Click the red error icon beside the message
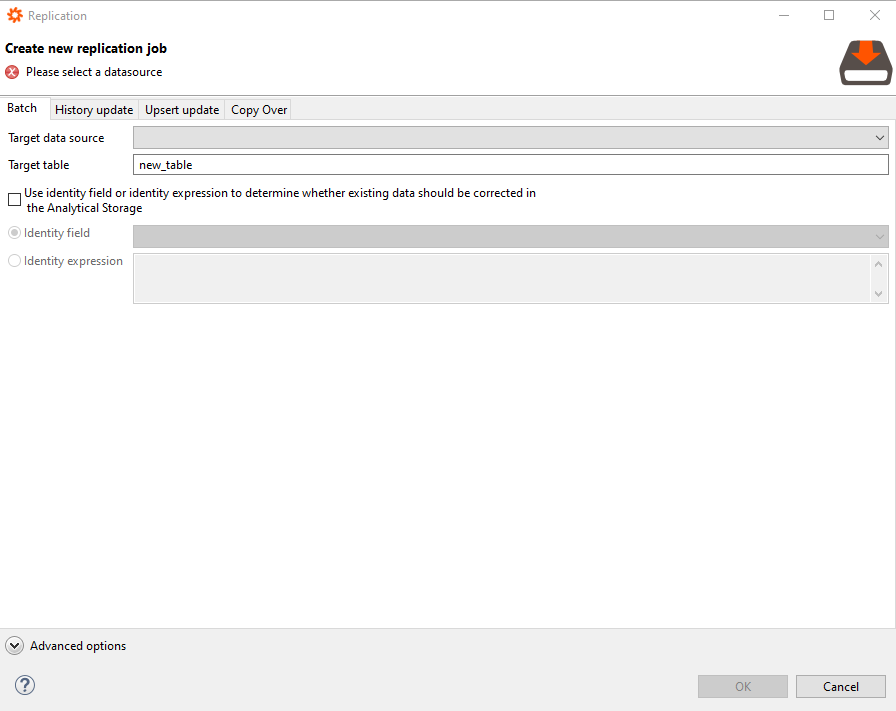The height and width of the screenshot is (711, 896). point(12,72)
